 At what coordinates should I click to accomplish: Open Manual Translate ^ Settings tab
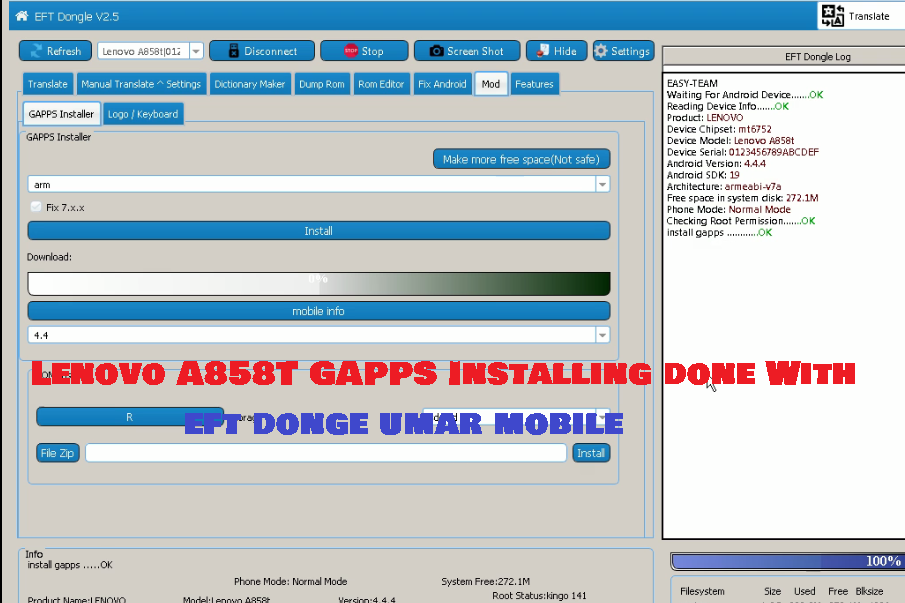point(141,84)
